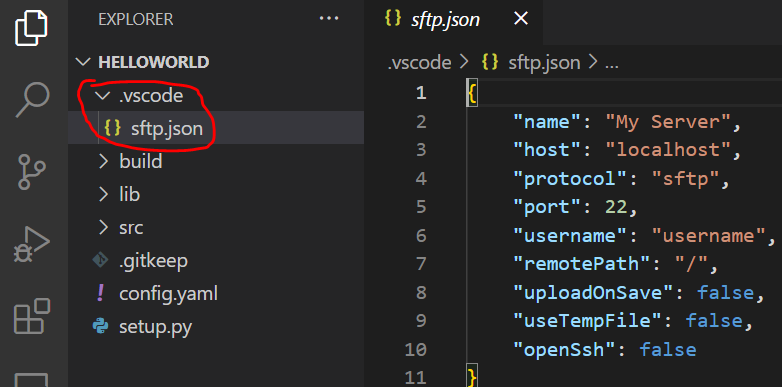
Task: Open the Run and Debug view
Action: pos(31,244)
